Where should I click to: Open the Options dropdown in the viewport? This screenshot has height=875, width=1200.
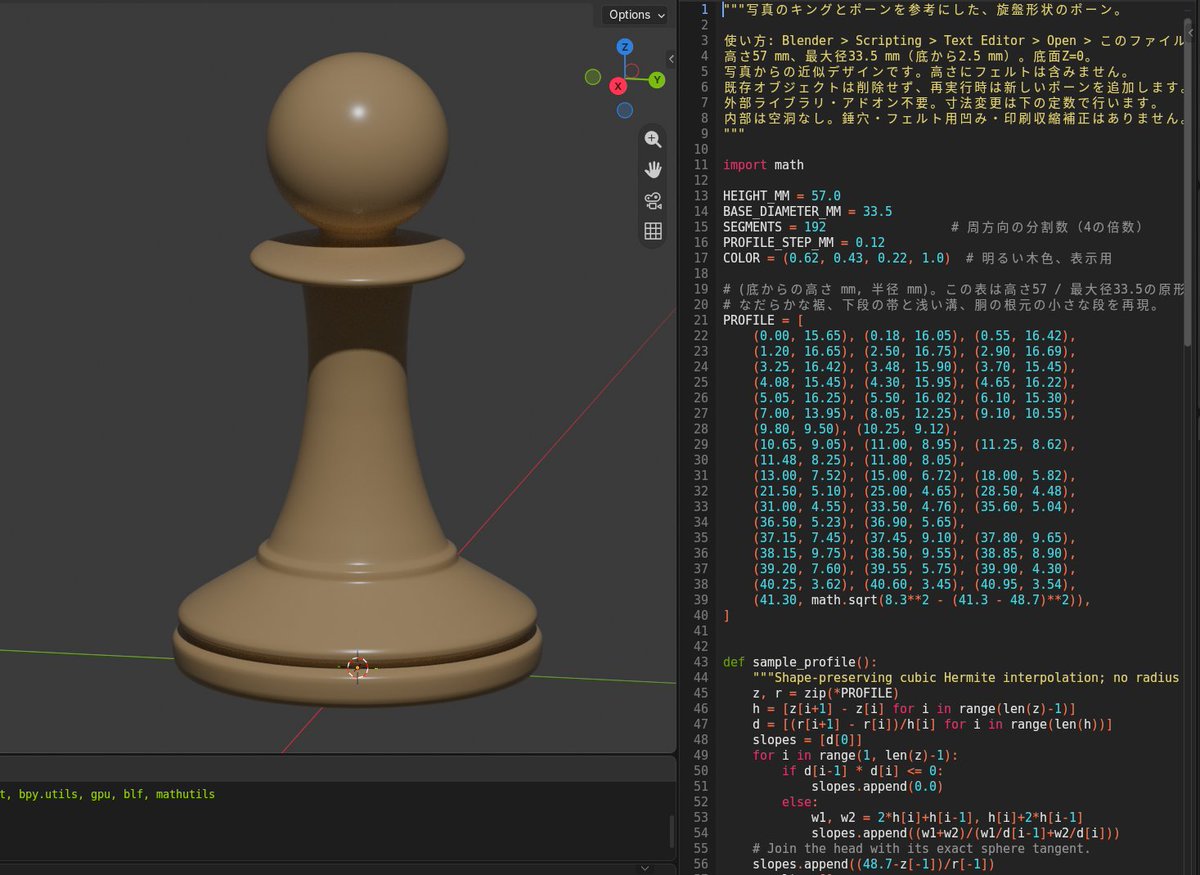click(636, 14)
